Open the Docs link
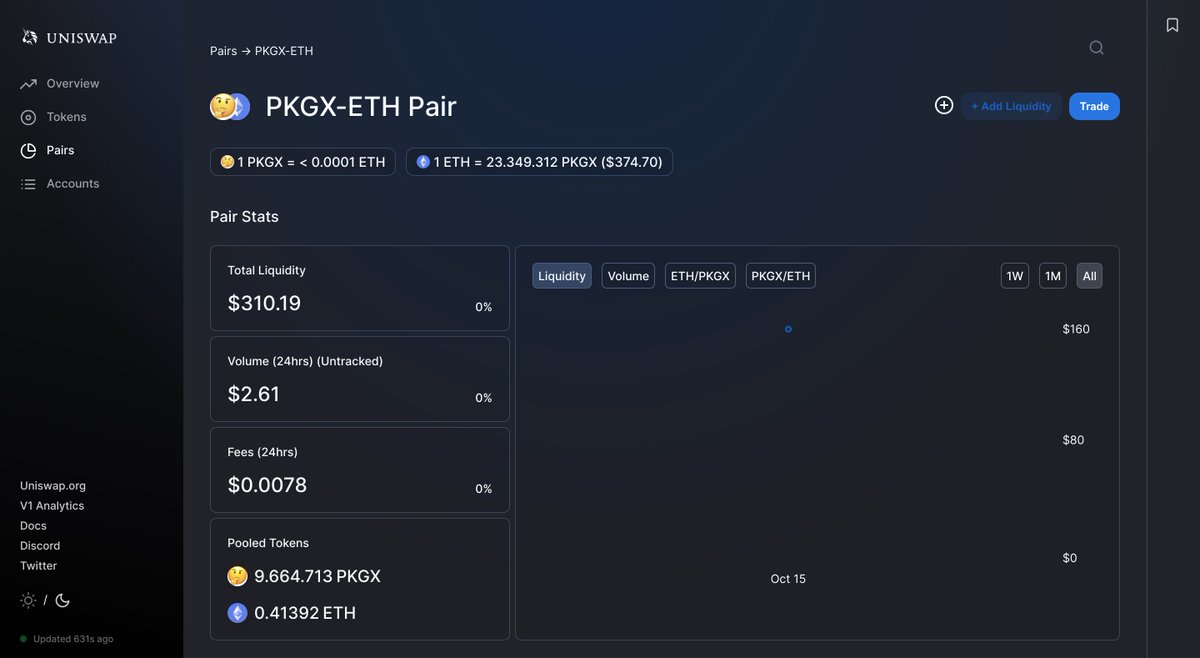Viewport: 1200px width, 658px height. click(33, 526)
